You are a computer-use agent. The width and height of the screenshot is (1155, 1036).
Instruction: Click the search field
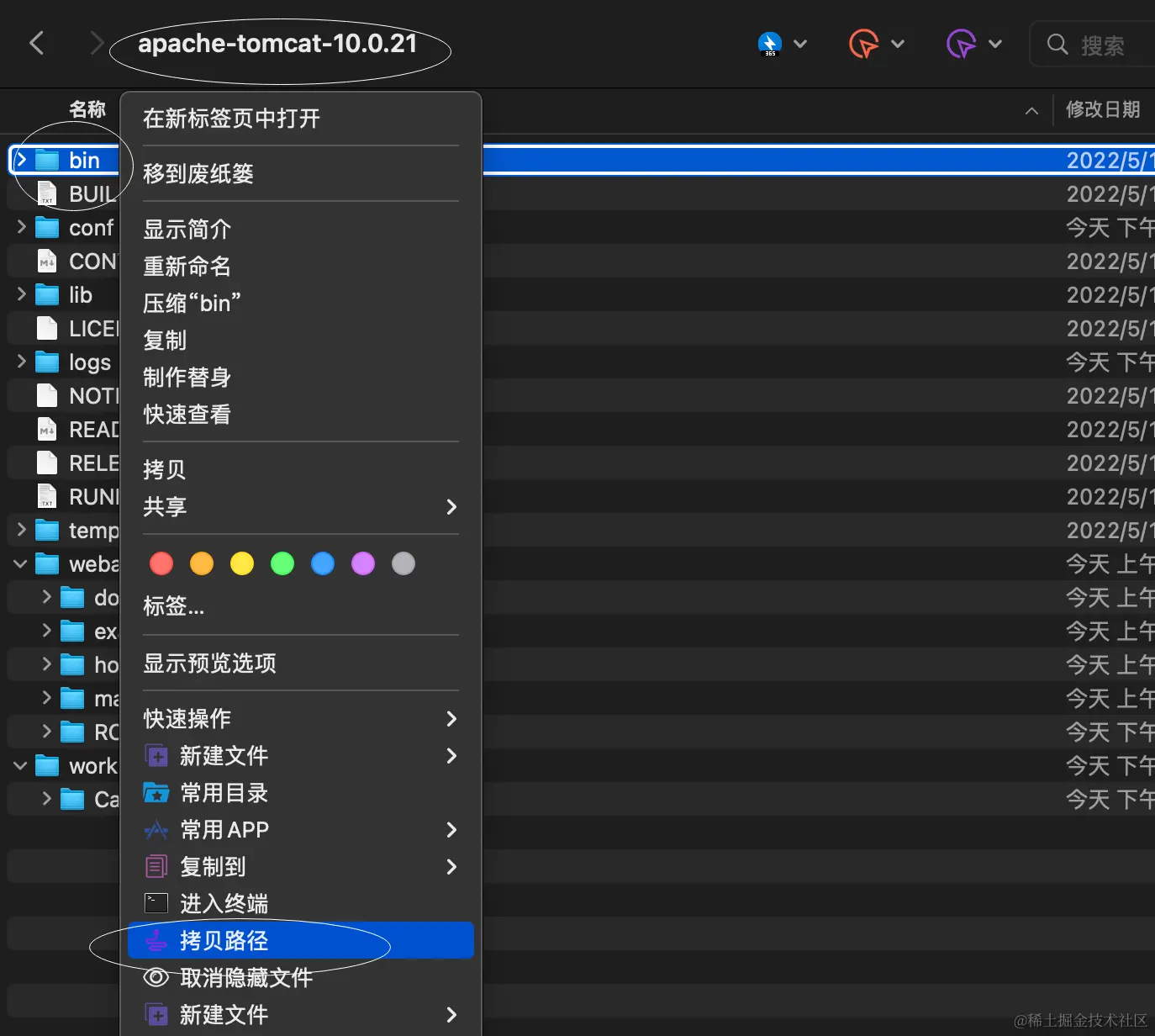[1093, 44]
